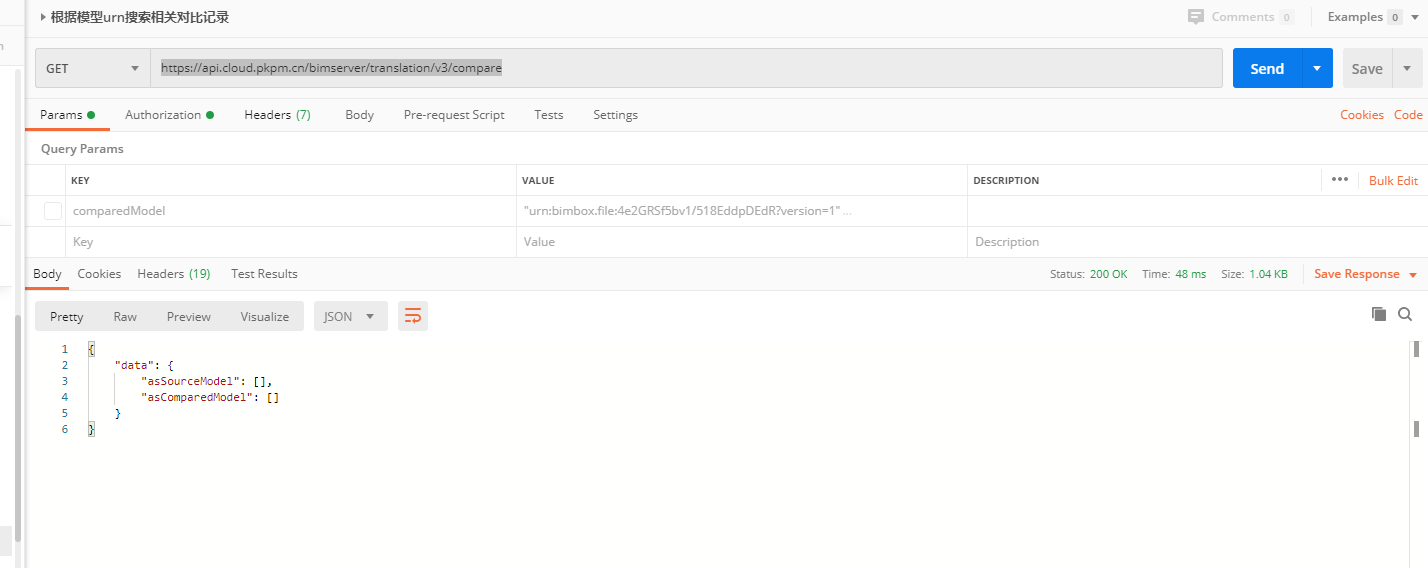Open the request Body tab

(x=359, y=115)
